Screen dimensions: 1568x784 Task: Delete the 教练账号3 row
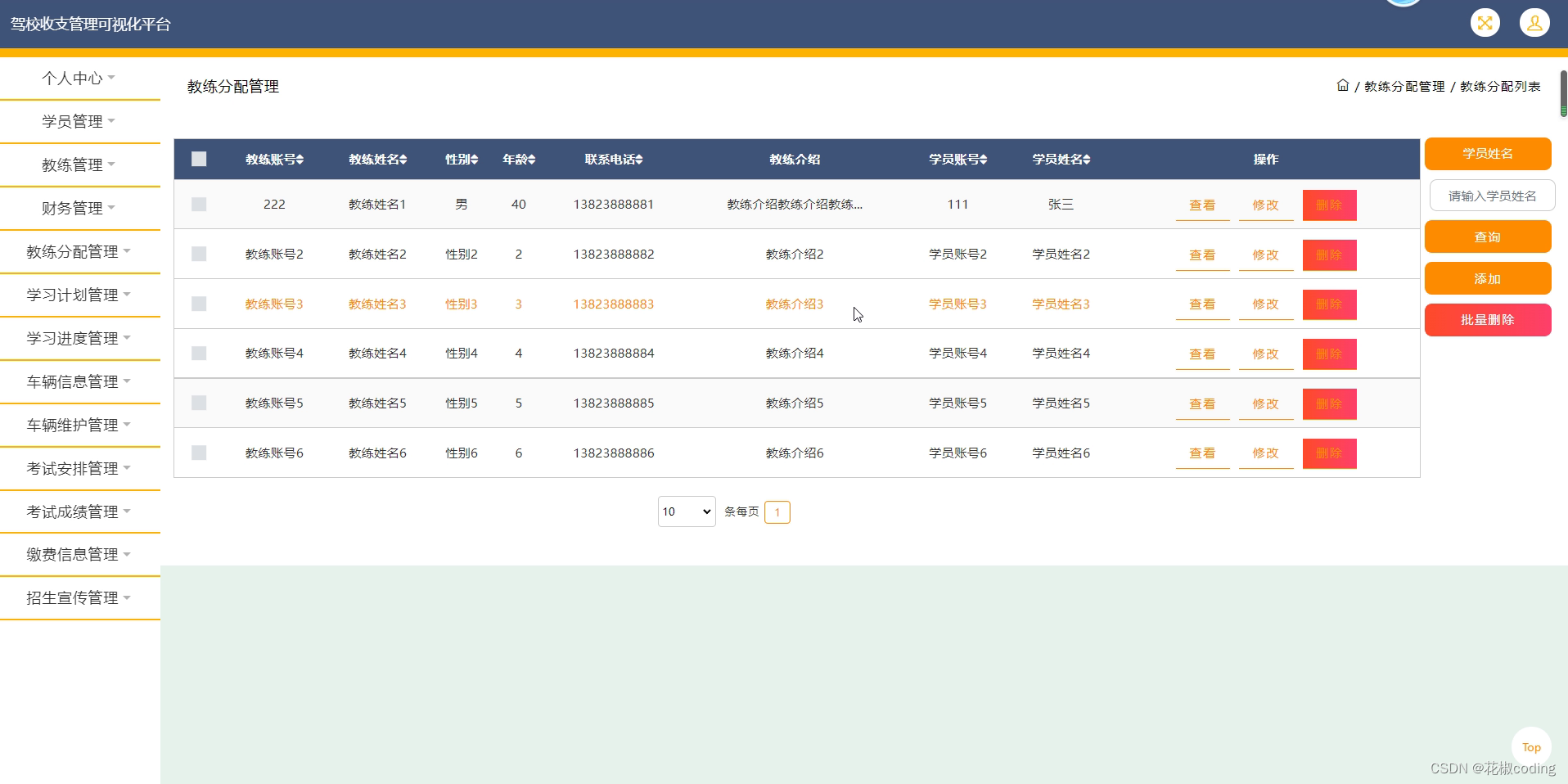tap(1329, 304)
